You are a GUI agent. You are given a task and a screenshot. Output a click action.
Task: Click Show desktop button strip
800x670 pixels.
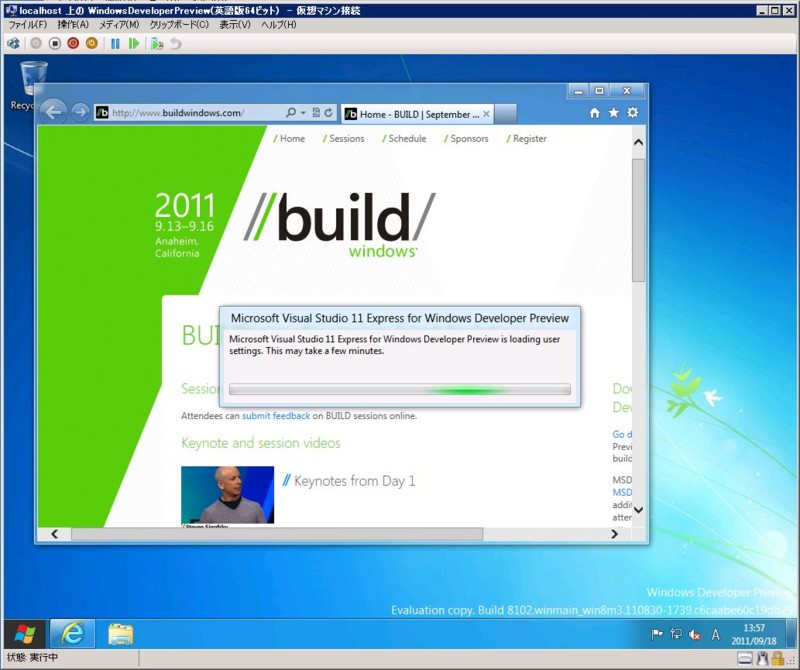791,634
